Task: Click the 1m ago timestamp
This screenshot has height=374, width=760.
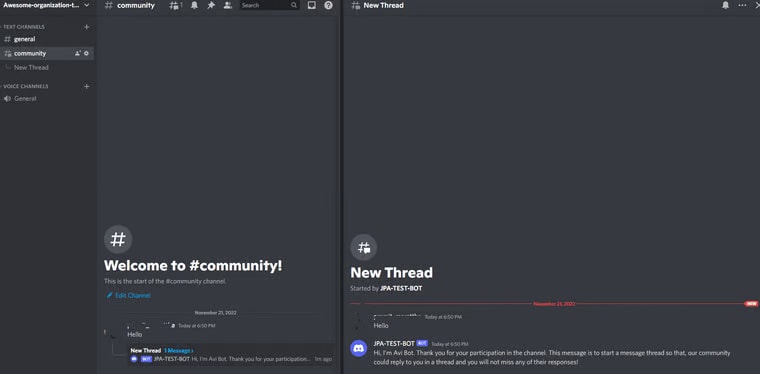Action: (x=323, y=359)
